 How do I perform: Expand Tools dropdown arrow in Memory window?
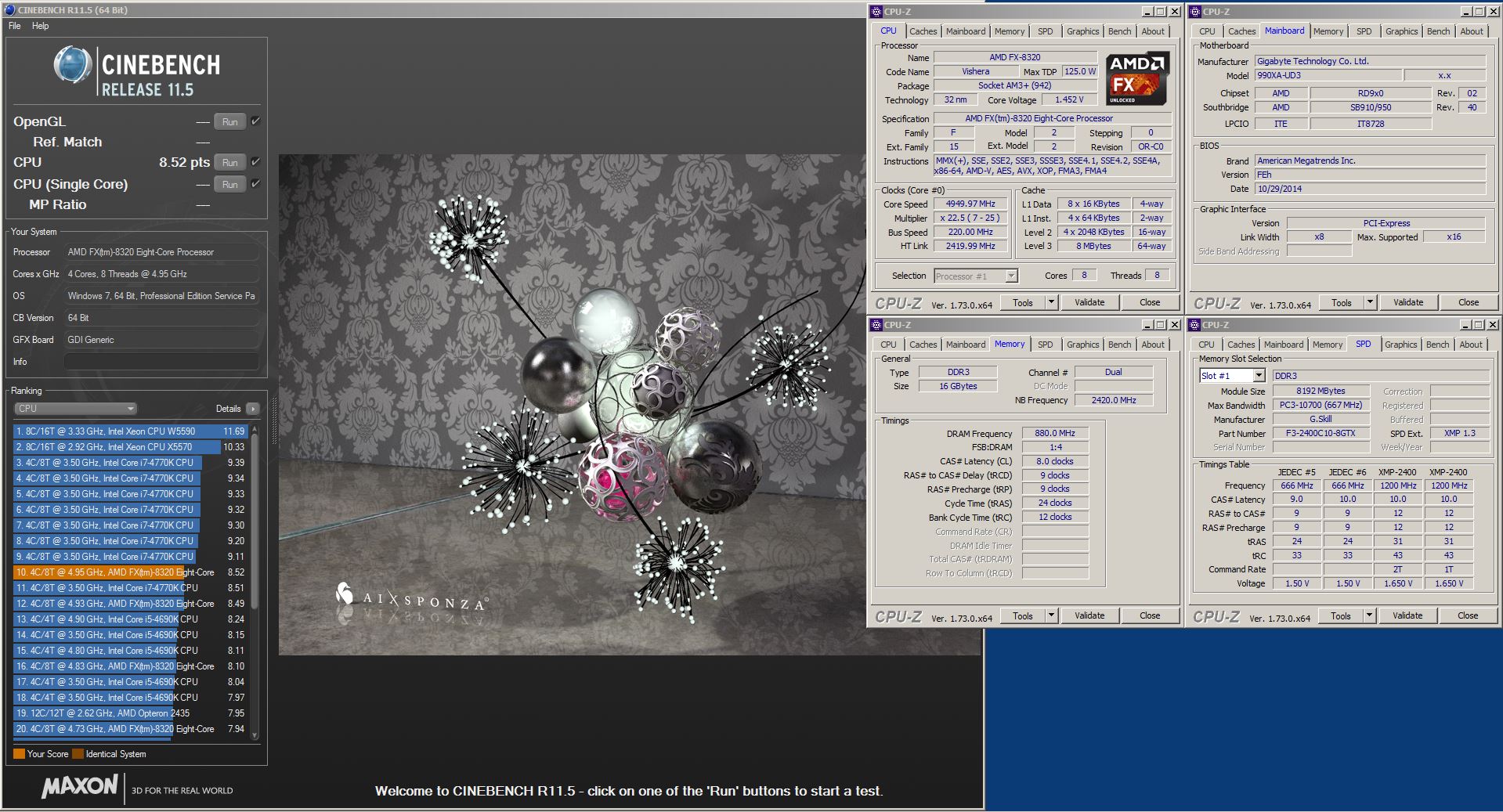click(1051, 615)
